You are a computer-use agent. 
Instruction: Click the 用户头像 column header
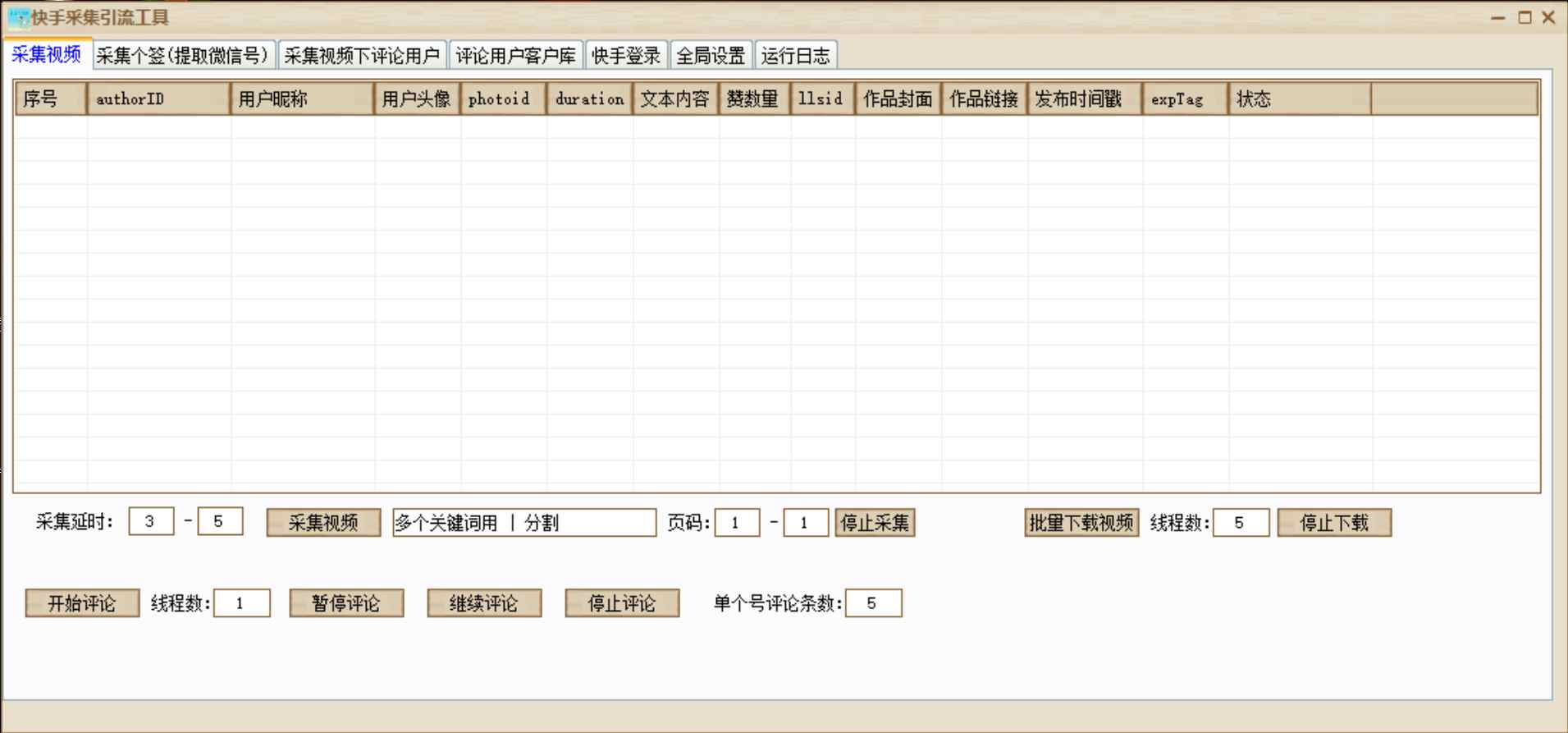[x=417, y=98]
